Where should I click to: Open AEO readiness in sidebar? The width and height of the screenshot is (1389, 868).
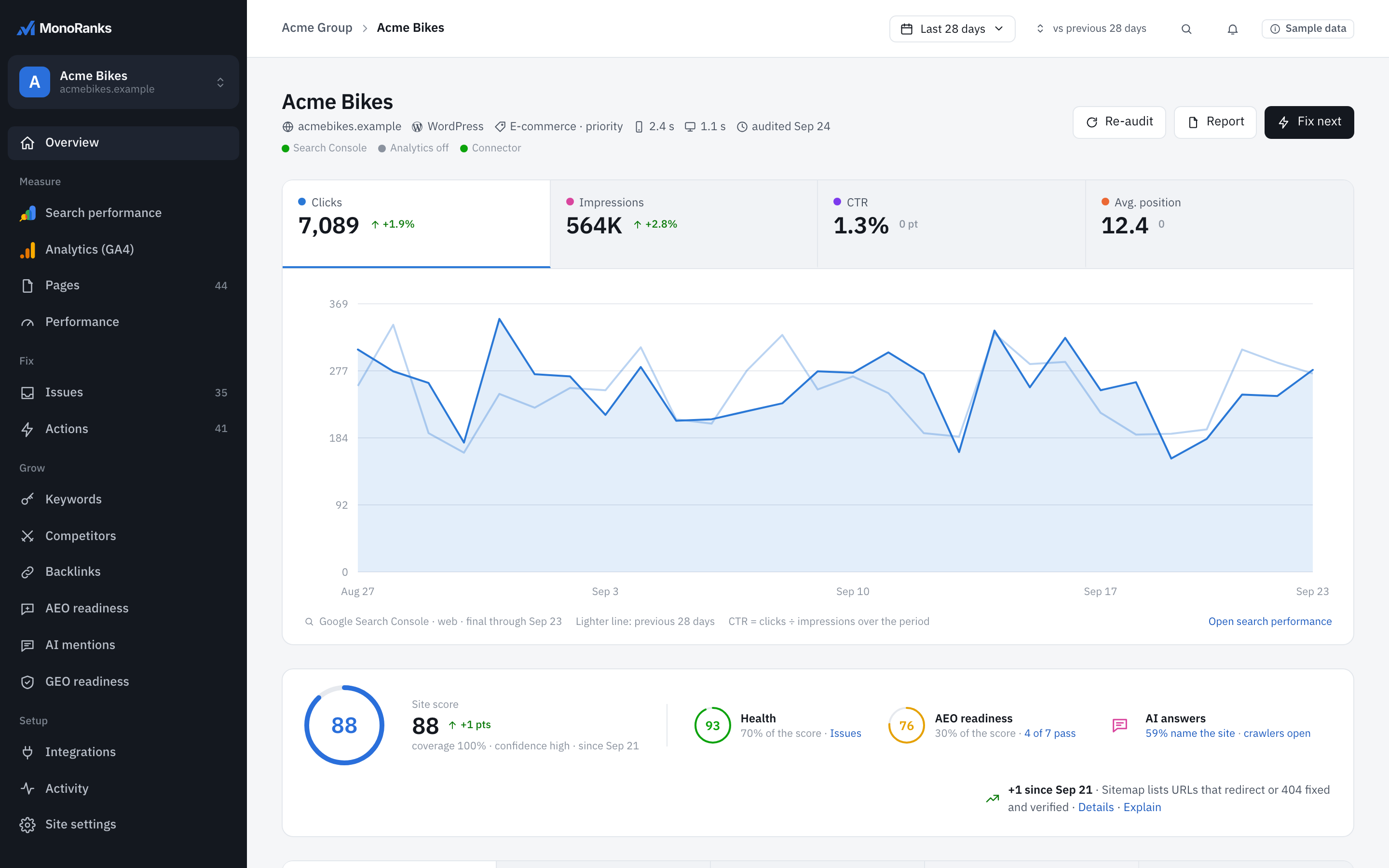[123, 609]
